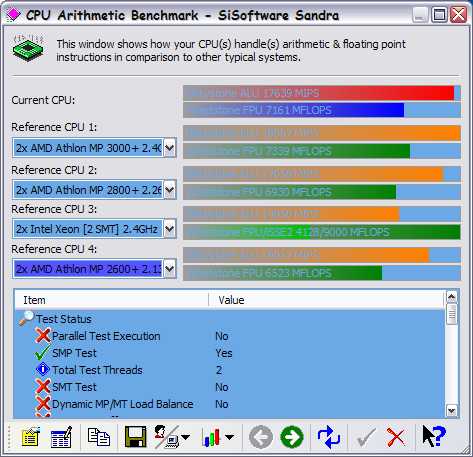
Task: Save results with the floppy disk icon
Action: coord(135,437)
